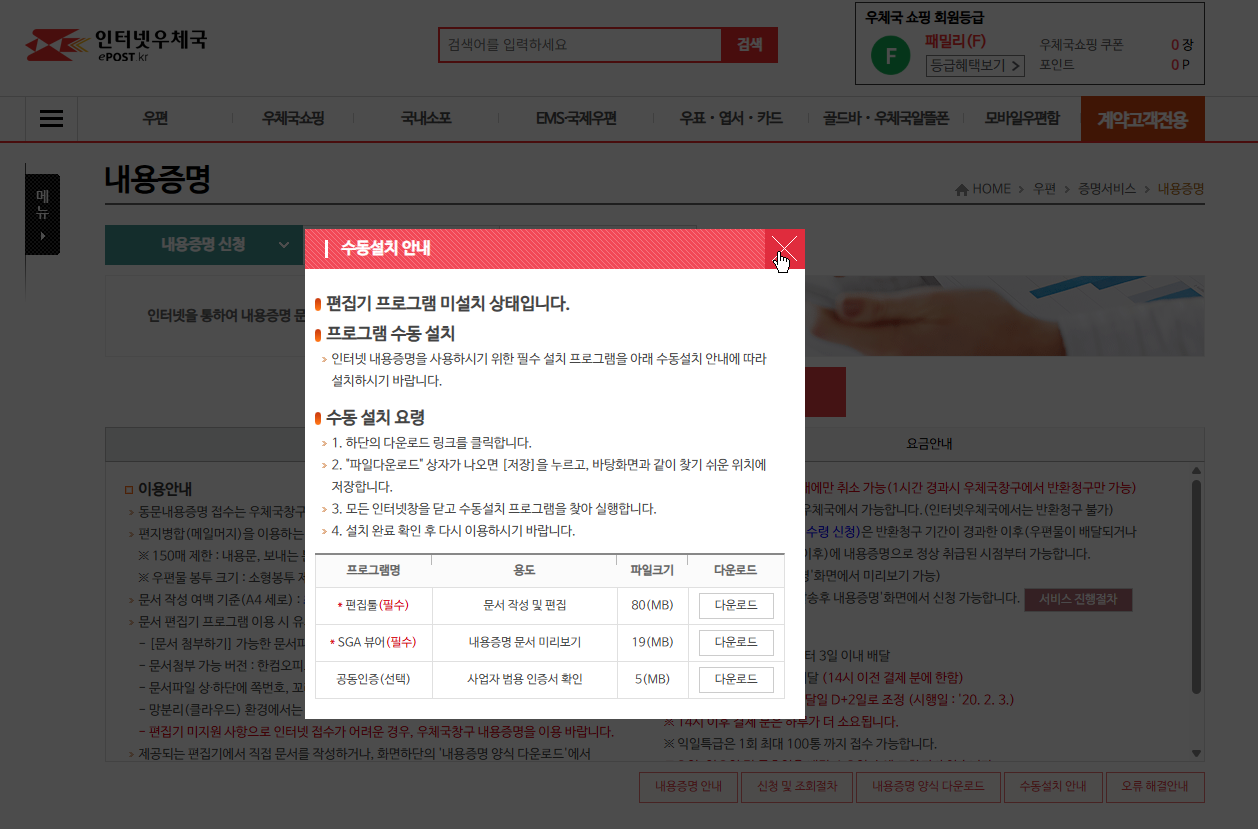The width and height of the screenshot is (1258, 829).
Task: Click the 문서 작성 및 편집 cell
Action: 524,606
